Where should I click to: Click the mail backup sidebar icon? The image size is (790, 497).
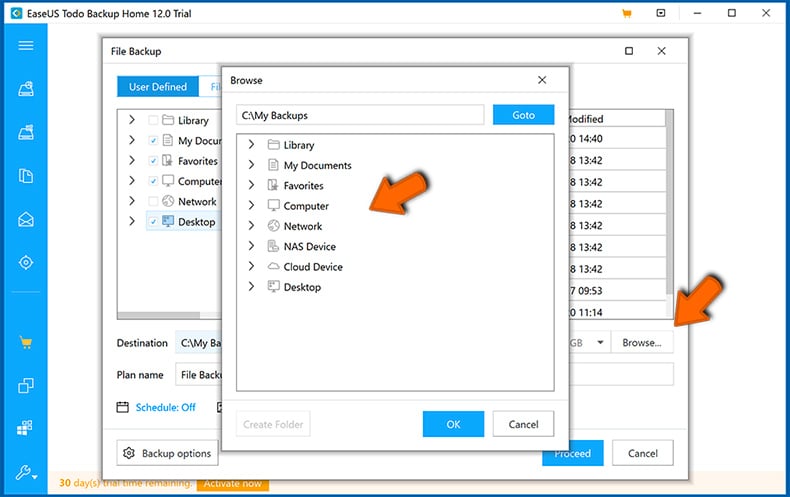point(26,219)
